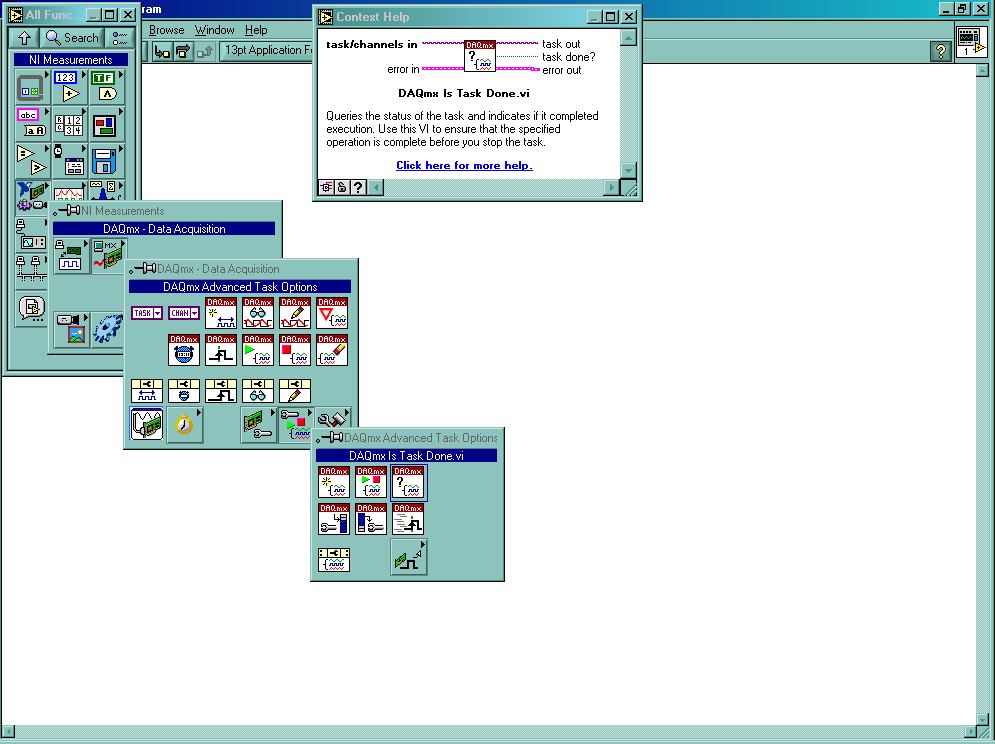Toggle the Context Help lock icon
The width and height of the screenshot is (995, 744).
342,187
